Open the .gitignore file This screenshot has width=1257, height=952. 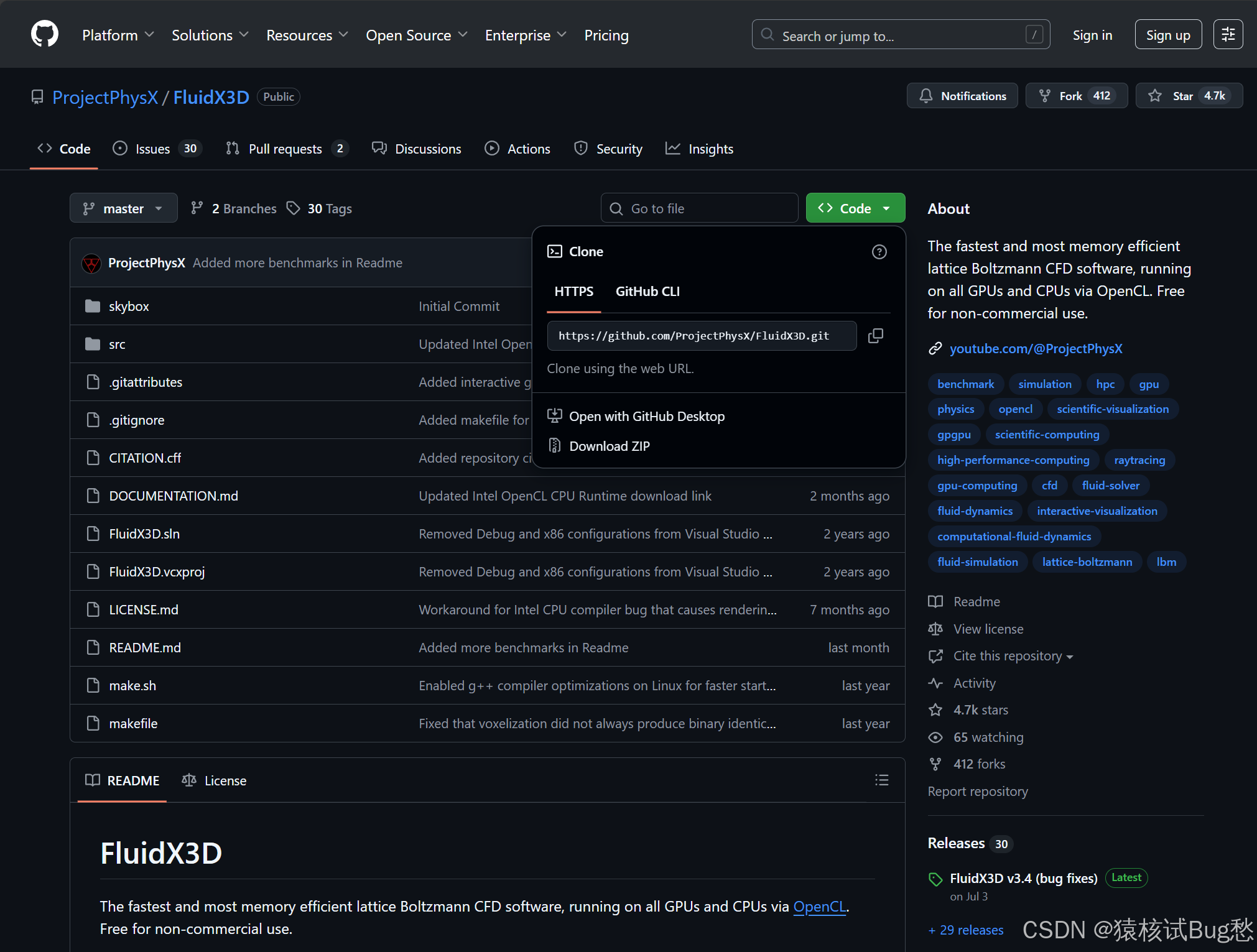point(137,420)
